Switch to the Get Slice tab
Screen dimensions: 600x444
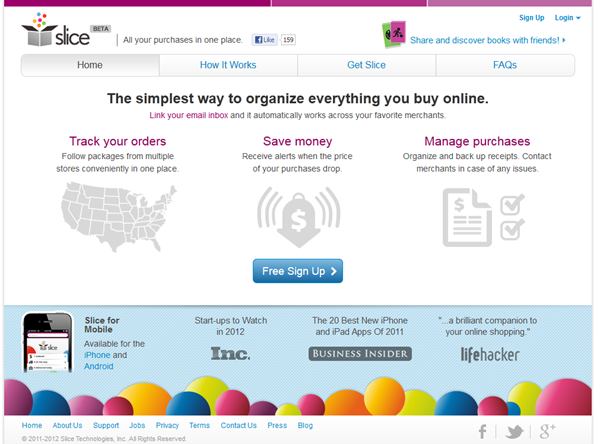[366, 65]
